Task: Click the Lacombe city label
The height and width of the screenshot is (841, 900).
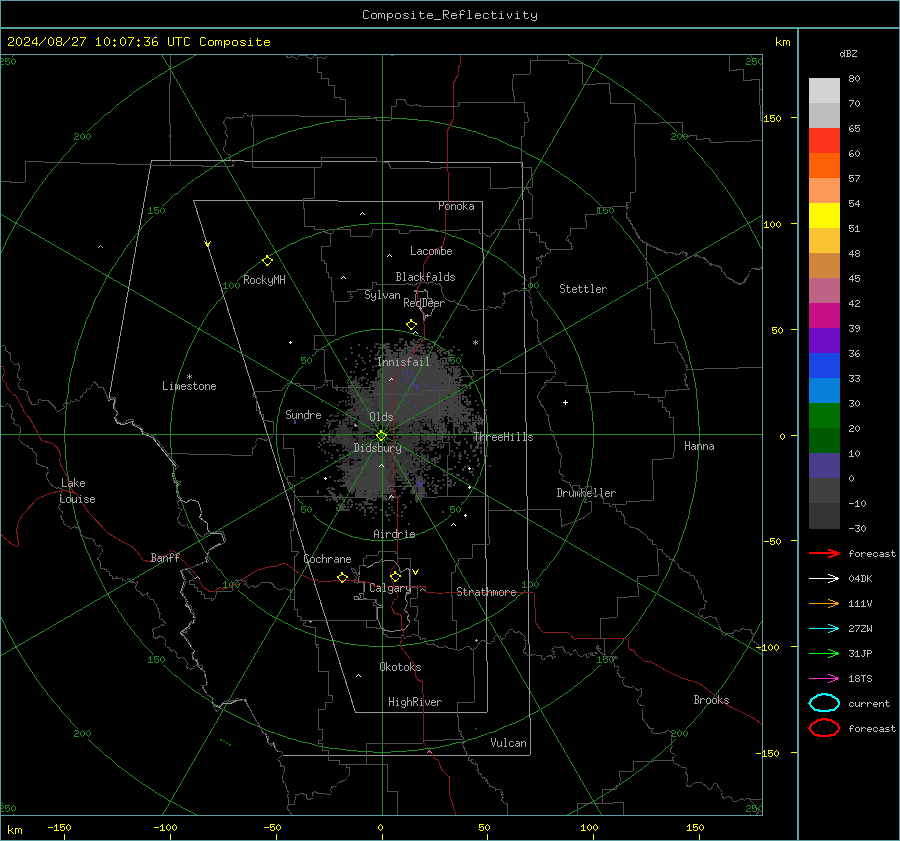Action: pyautogui.click(x=431, y=251)
